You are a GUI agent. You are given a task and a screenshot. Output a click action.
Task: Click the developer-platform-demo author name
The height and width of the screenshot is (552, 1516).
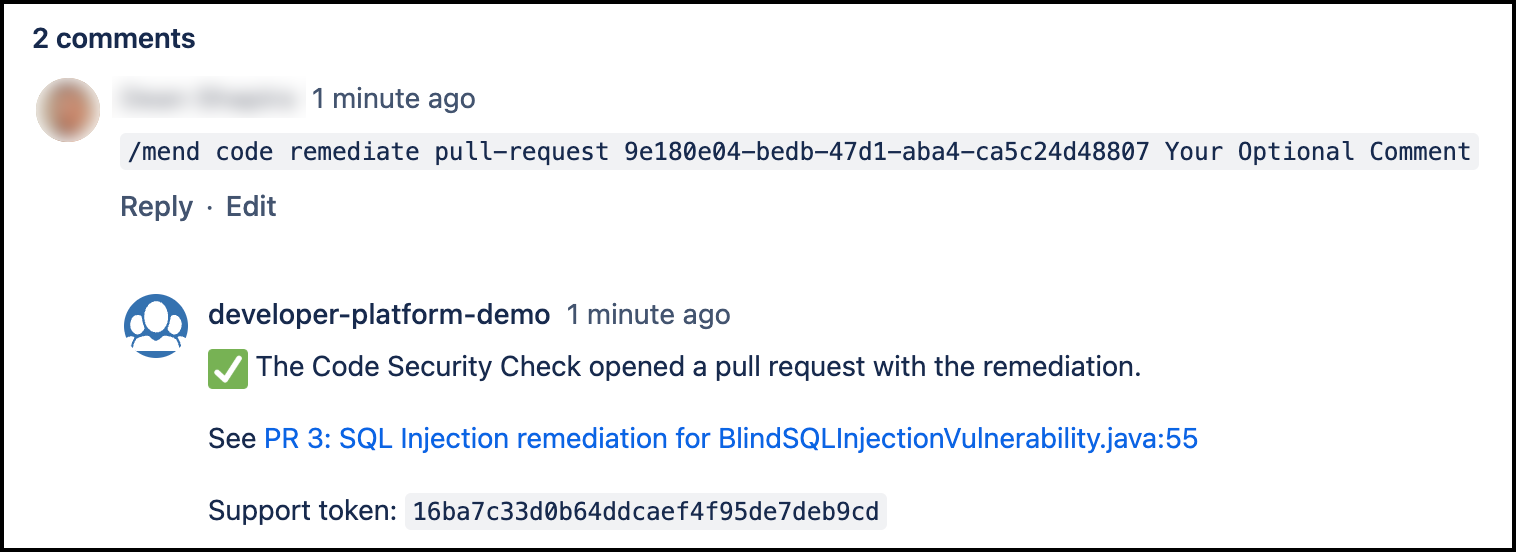click(379, 315)
